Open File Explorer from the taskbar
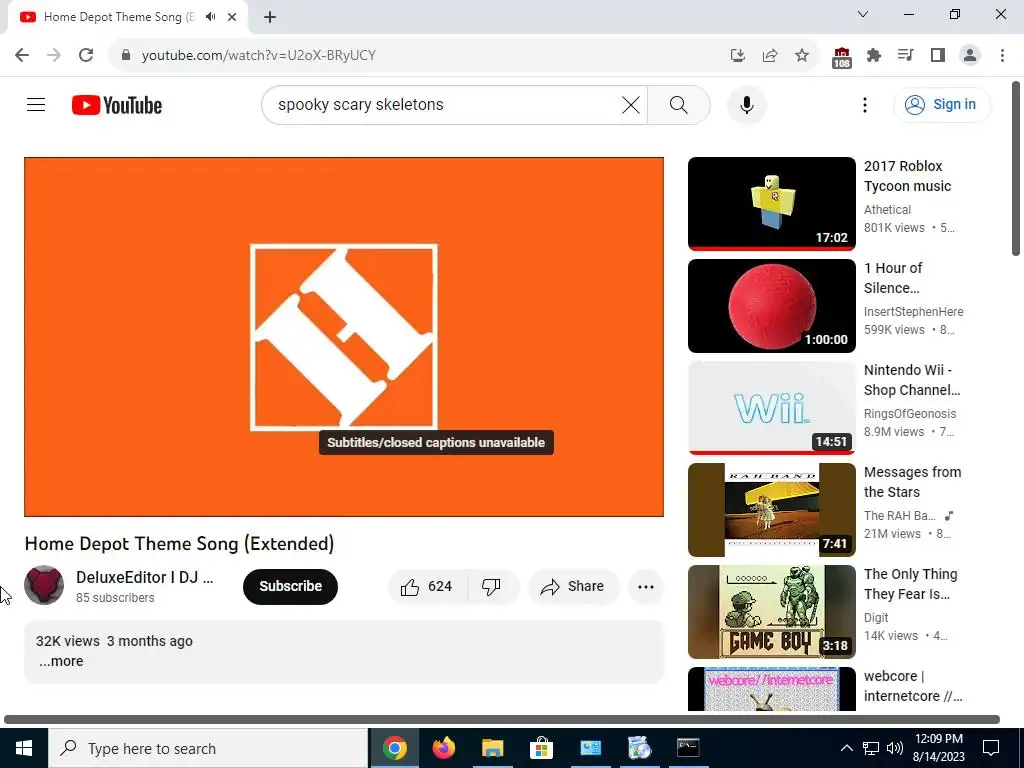Viewport: 1024px width, 768px height. (x=492, y=748)
